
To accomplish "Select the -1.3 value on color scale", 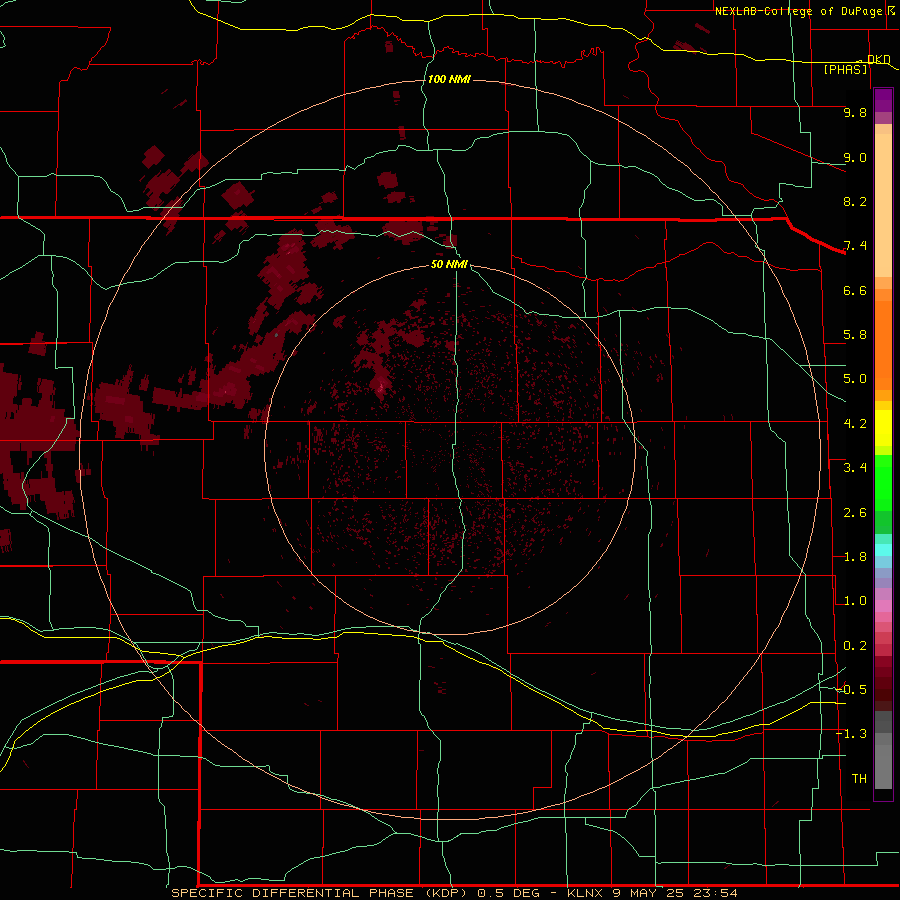I will 852,734.
